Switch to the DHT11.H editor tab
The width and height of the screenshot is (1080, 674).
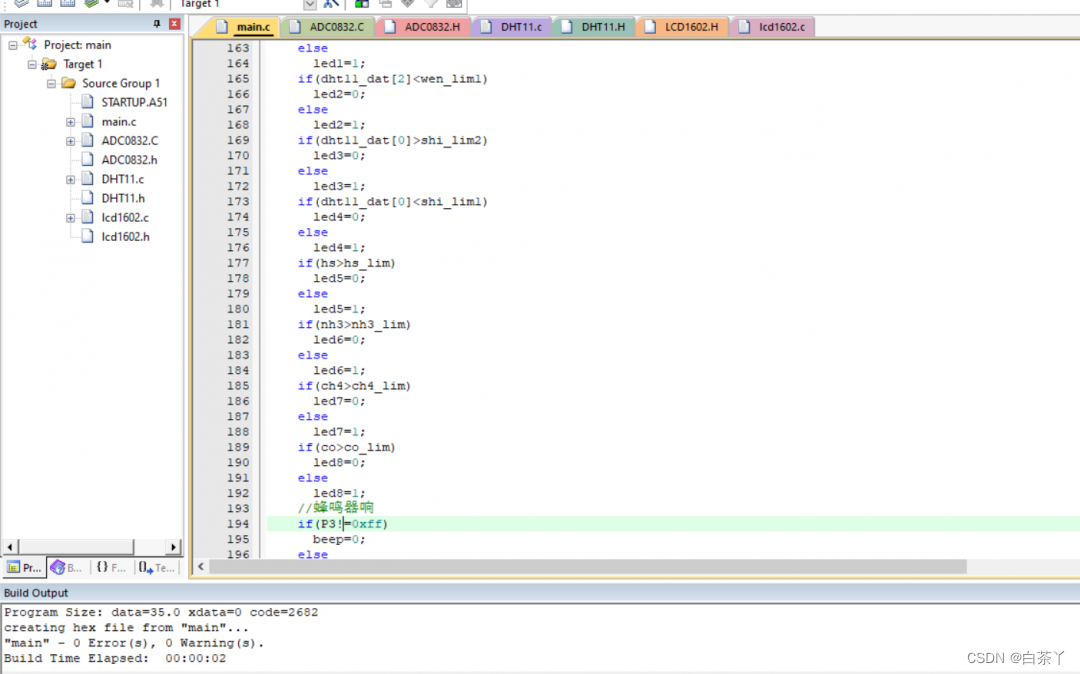pos(602,27)
